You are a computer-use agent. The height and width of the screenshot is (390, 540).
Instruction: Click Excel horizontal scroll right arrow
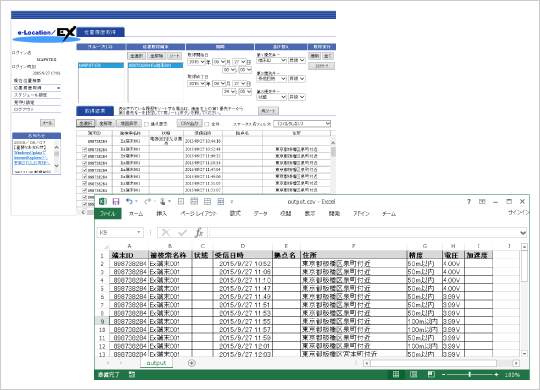[516, 363]
